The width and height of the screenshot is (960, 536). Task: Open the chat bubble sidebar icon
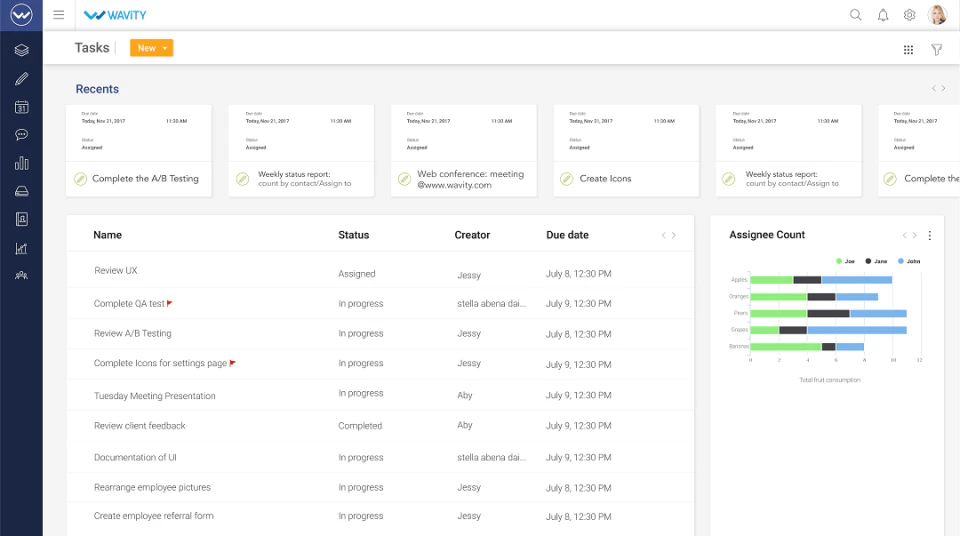(x=21, y=135)
